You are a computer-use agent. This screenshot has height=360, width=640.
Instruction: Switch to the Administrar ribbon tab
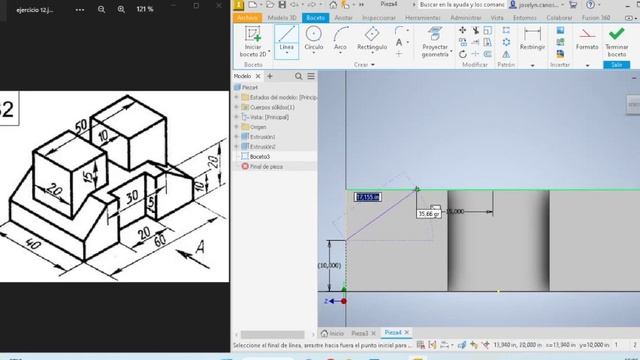click(466, 18)
